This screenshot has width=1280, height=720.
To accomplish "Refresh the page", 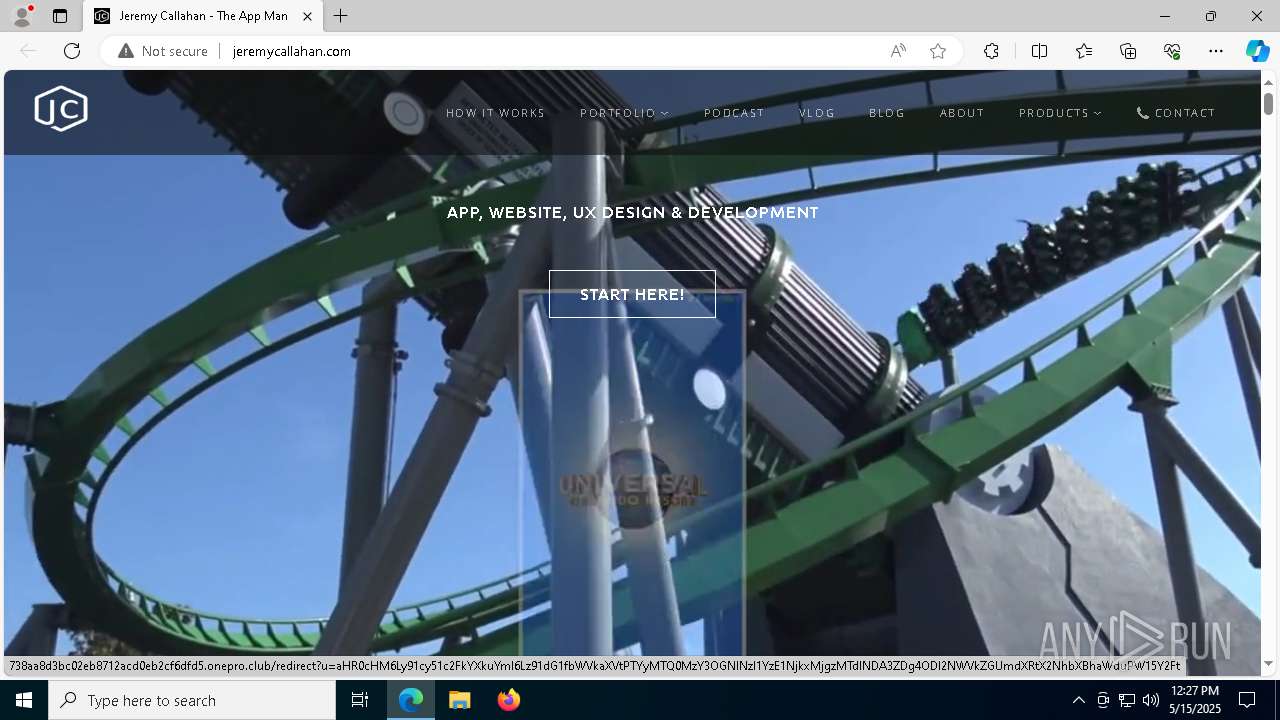I will tap(72, 51).
